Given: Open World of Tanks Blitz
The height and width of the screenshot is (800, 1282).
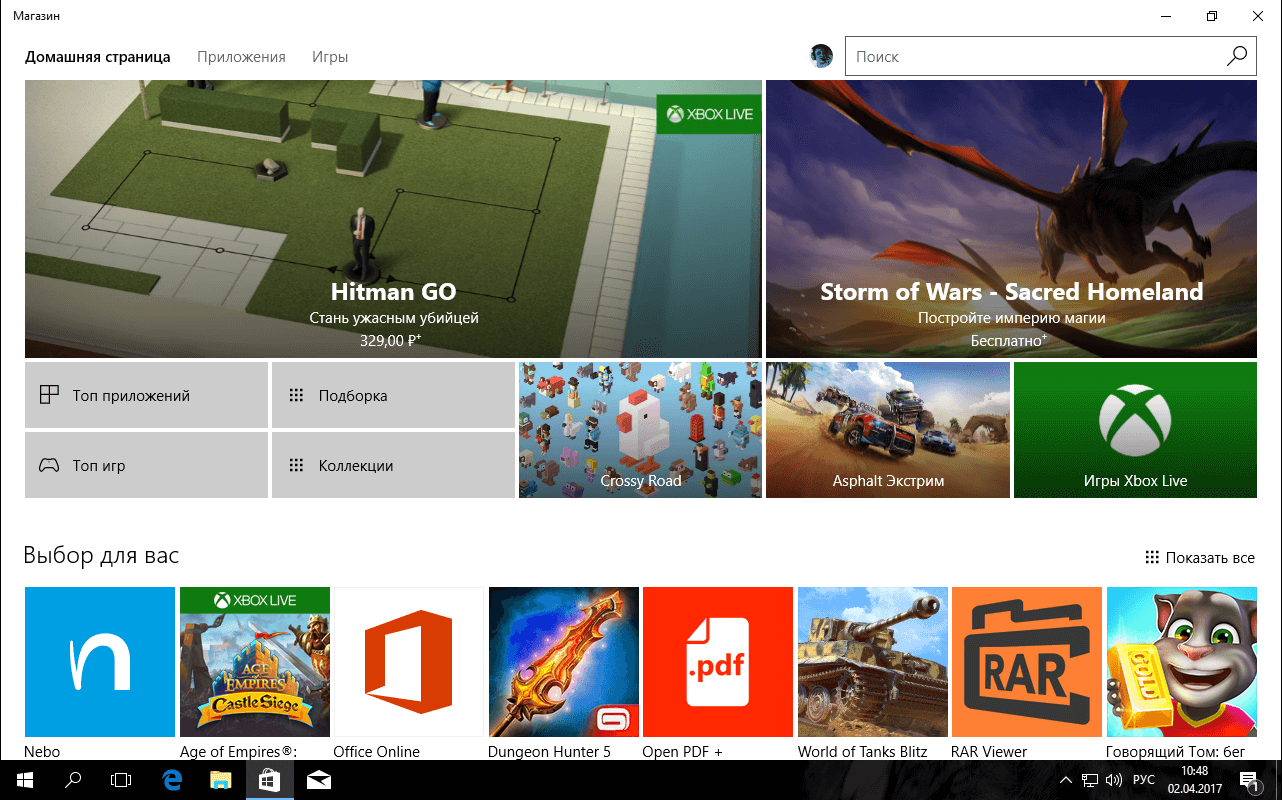Looking at the screenshot, I should 872,662.
